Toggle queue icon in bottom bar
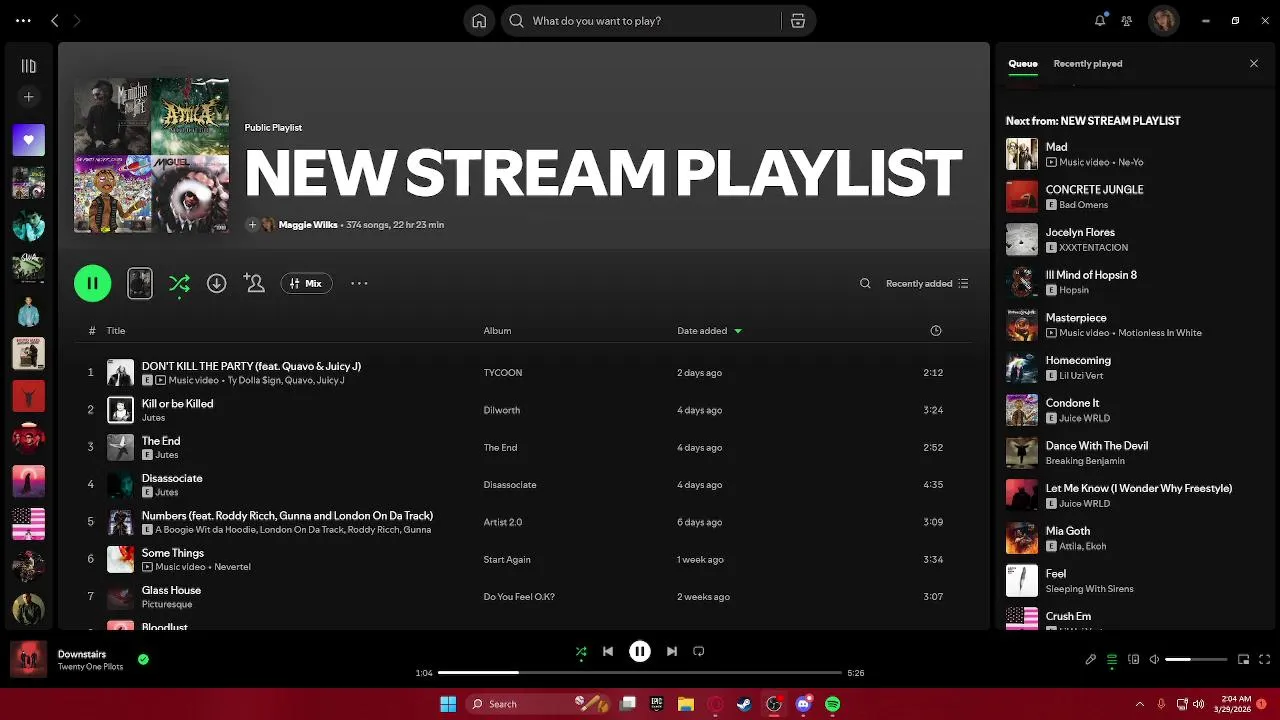 click(1112, 660)
